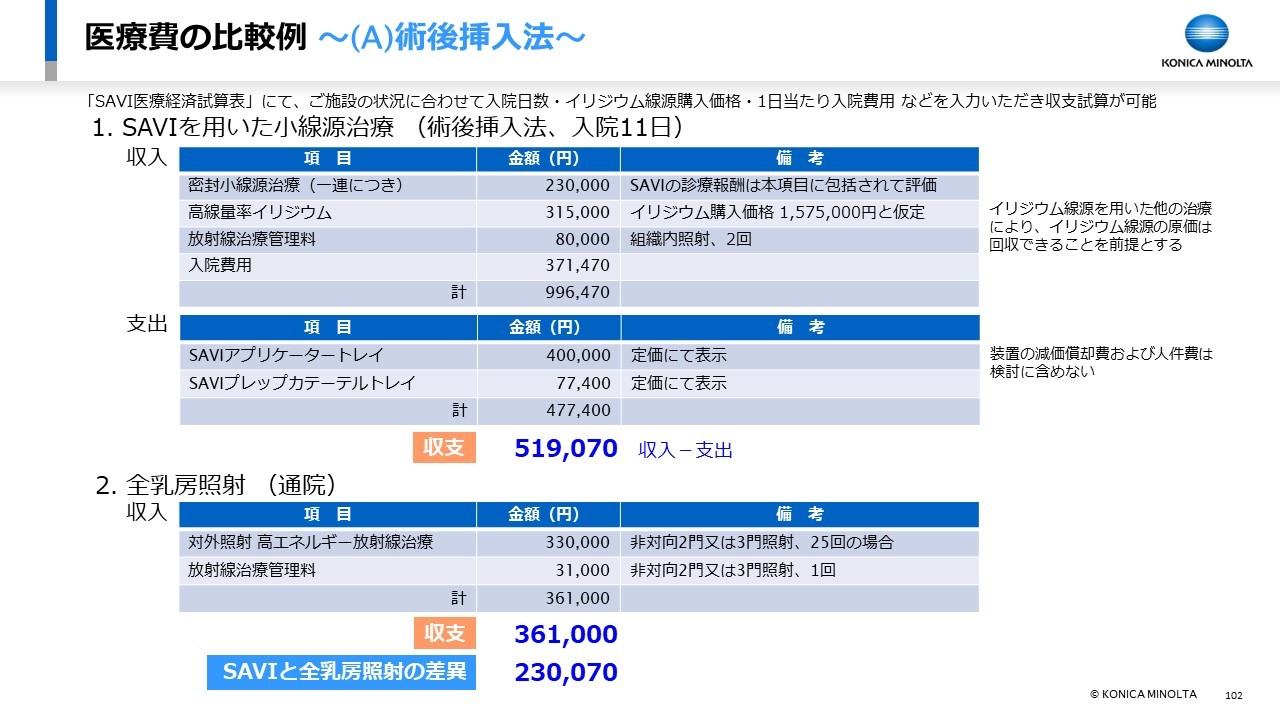Click the note 組織内照射、2回
This screenshot has width=1280, height=720.
[x=691, y=240]
